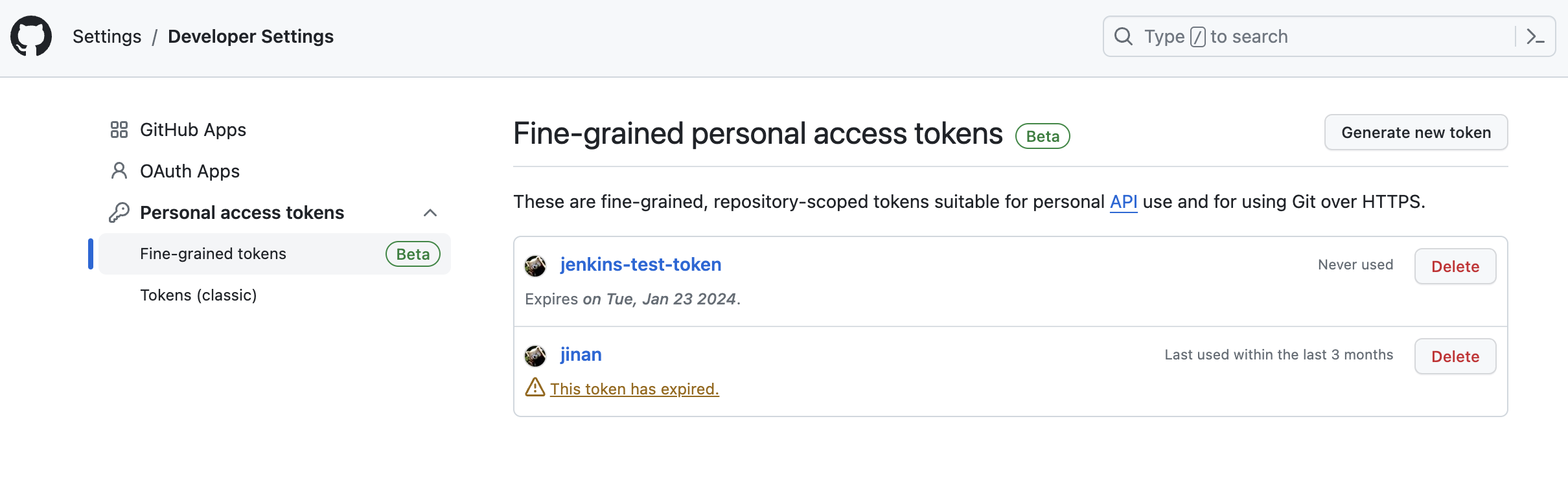Open the jenkins-test-token details
The width and height of the screenshot is (1568, 478).
[x=640, y=264]
